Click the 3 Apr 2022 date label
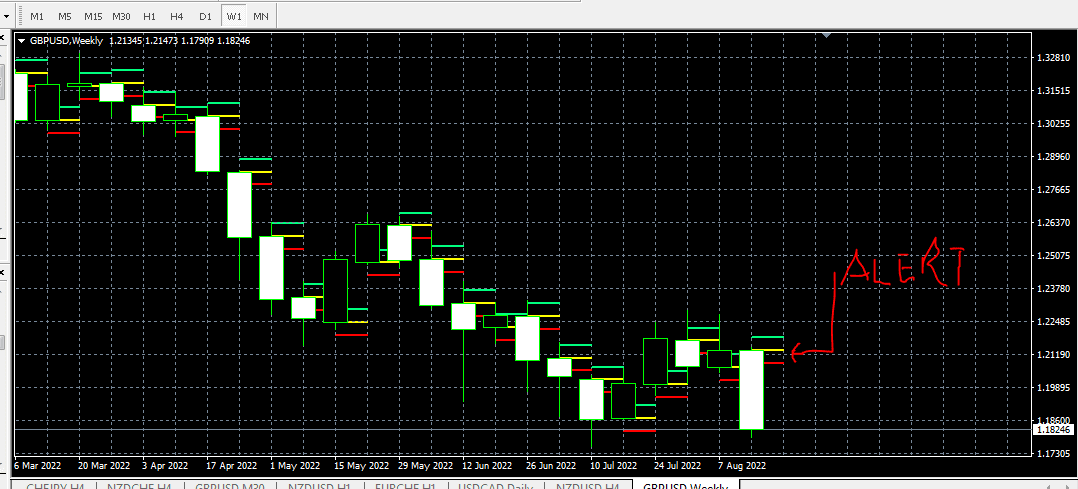1078x489 pixels. coord(166,466)
